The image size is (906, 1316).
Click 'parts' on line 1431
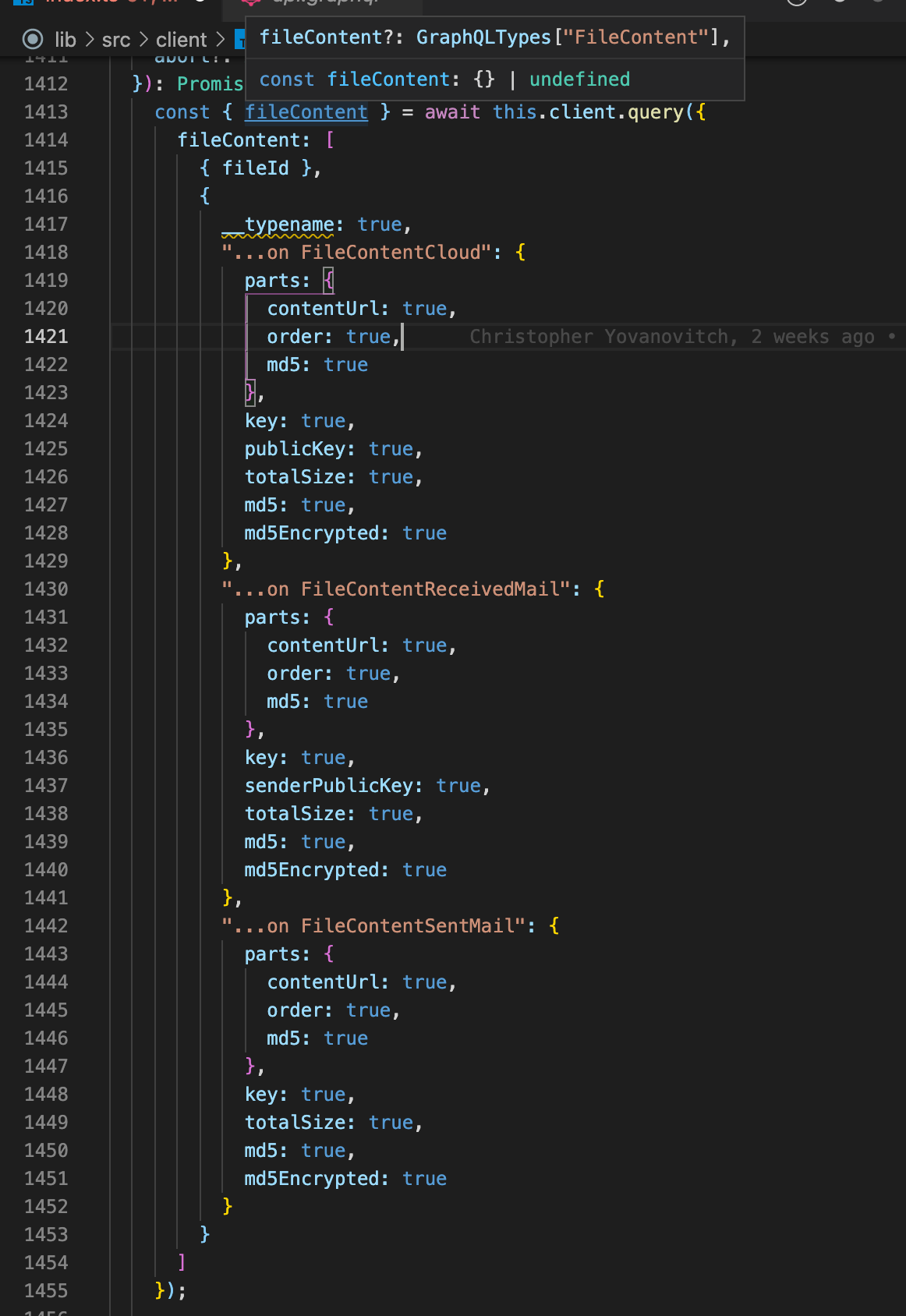tap(273, 617)
